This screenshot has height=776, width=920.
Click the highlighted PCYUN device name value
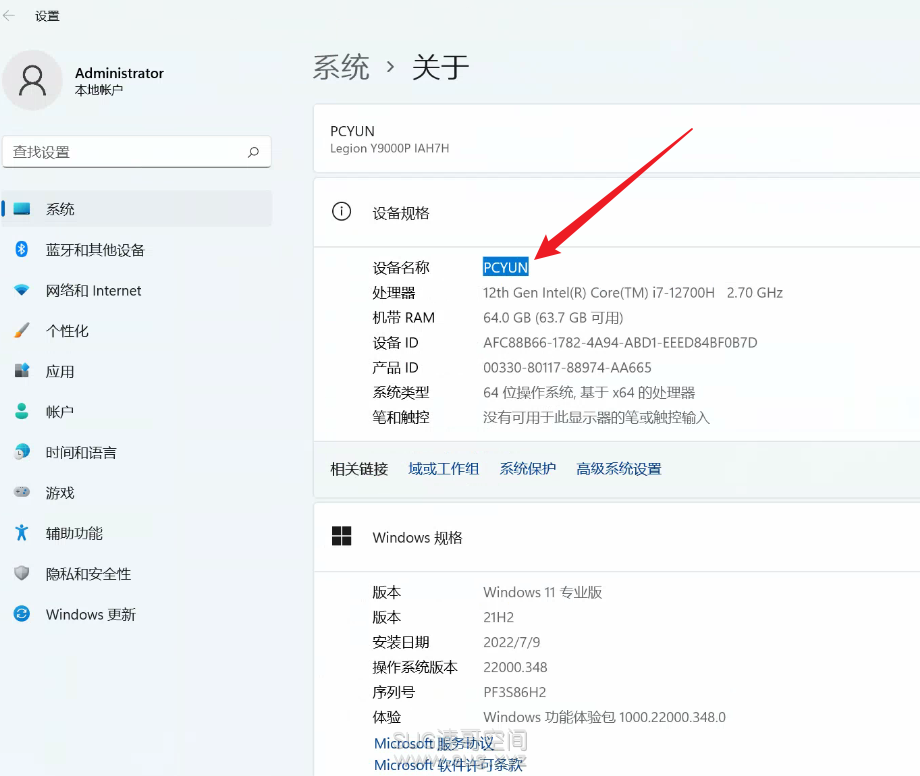(506, 267)
